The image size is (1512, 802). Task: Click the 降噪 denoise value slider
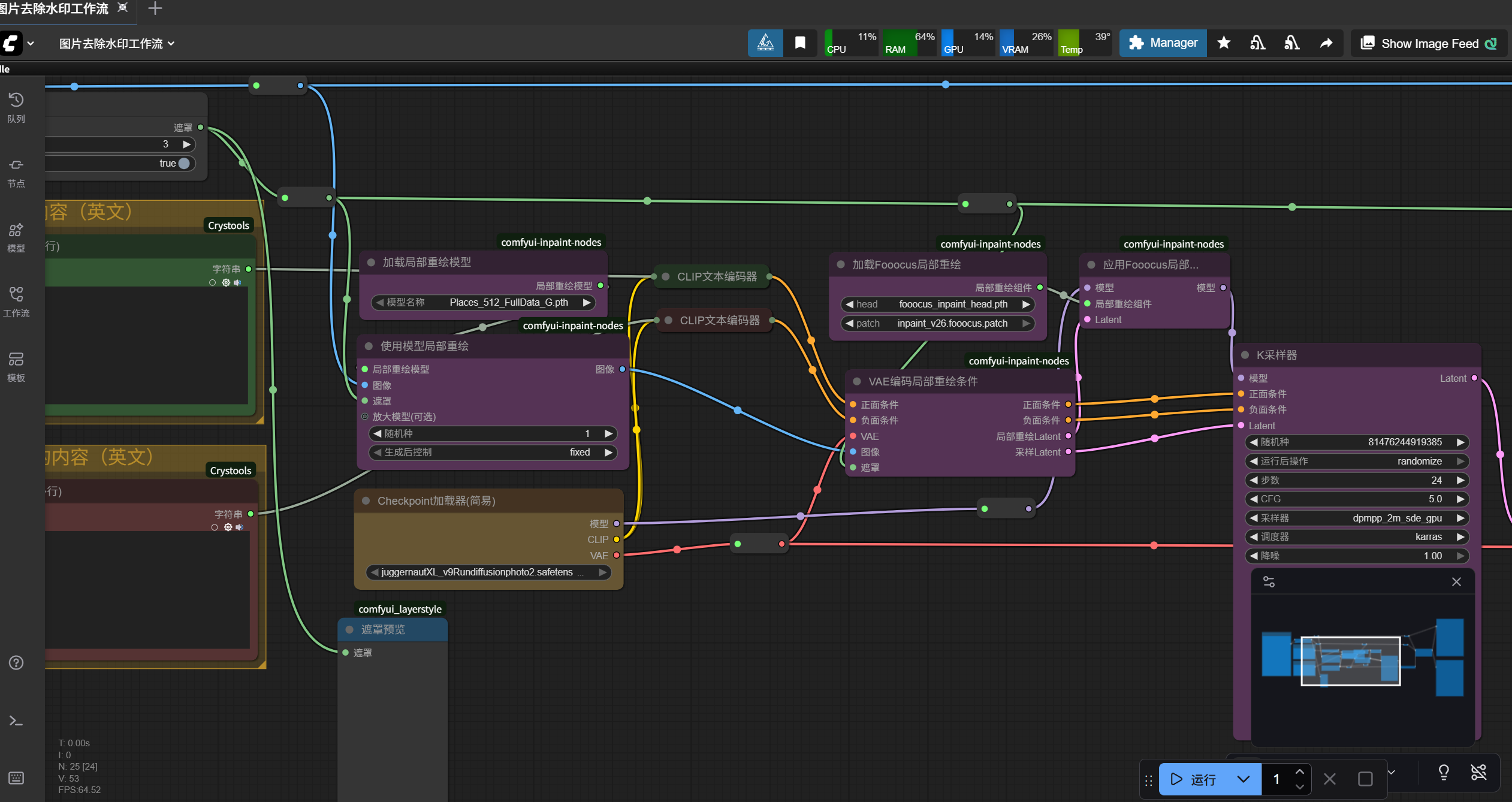pyautogui.click(x=1357, y=556)
